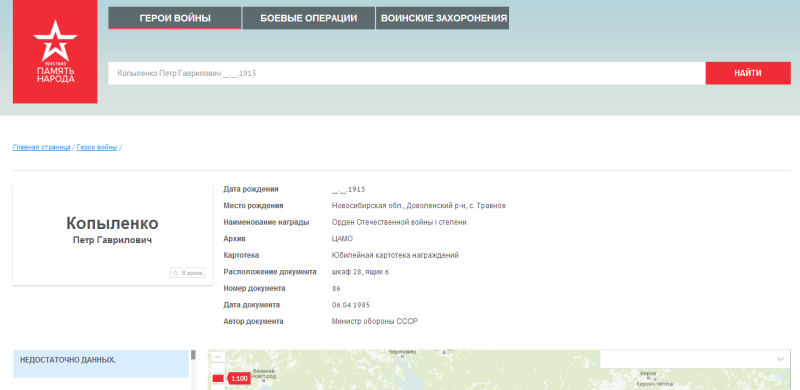Click the Место рождения label

tap(253, 206)
